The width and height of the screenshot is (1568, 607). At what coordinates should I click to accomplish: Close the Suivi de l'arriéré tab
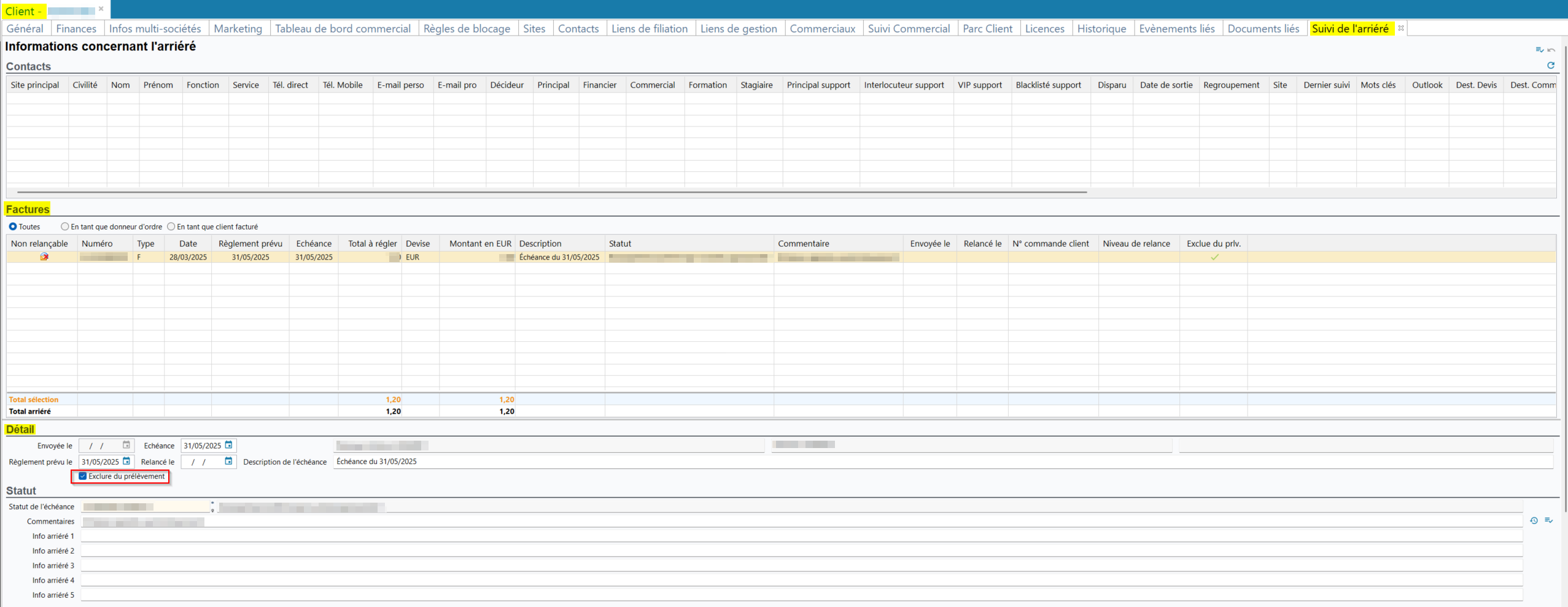tap(1401, 28)
